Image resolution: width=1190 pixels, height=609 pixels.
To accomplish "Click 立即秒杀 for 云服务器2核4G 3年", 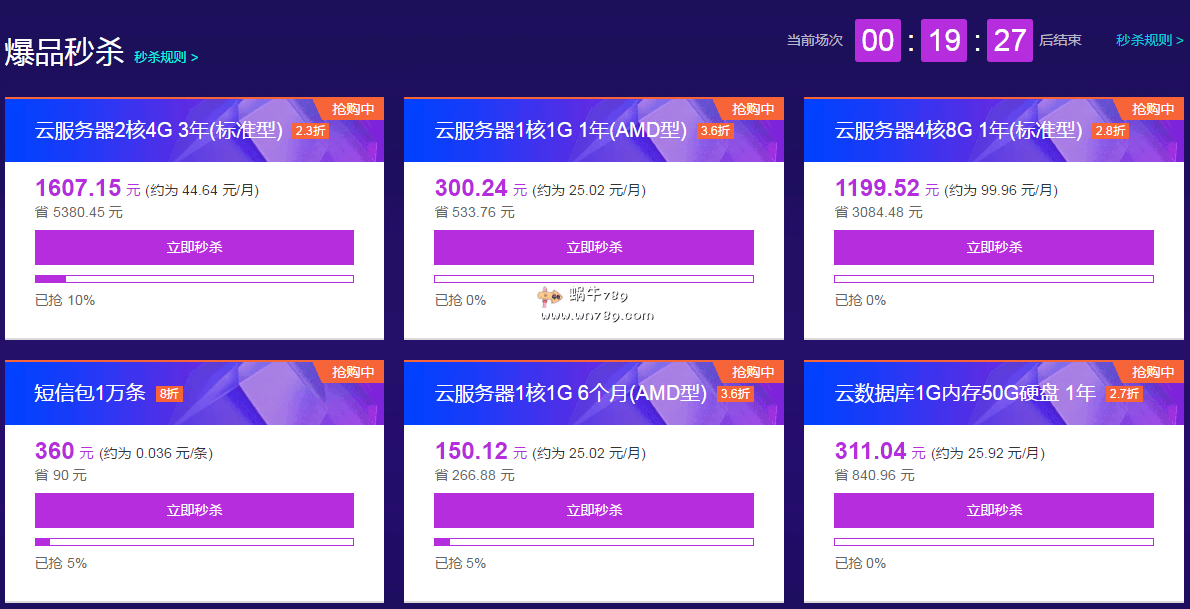I will coord(194,247).
